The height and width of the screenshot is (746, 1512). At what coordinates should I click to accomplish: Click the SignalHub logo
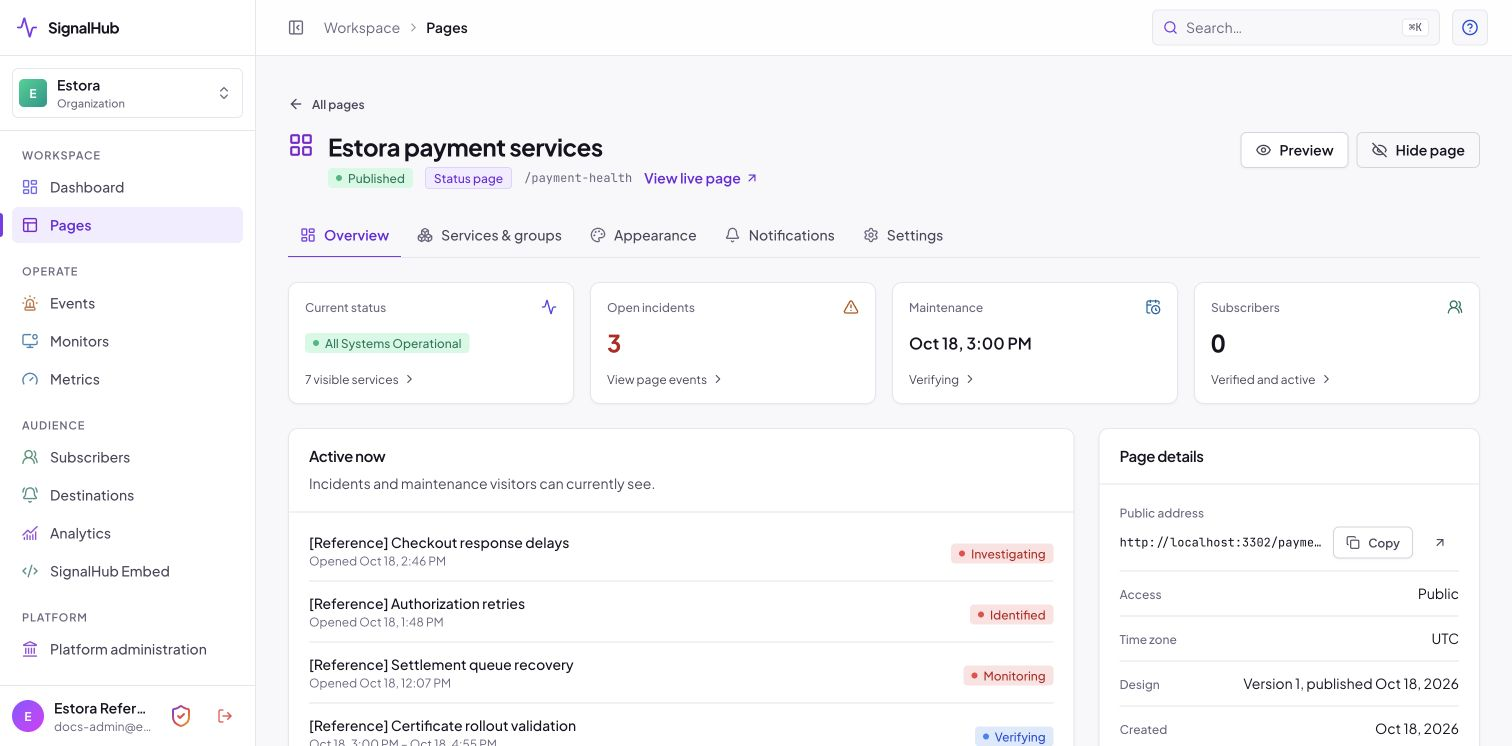click(68, 28)
